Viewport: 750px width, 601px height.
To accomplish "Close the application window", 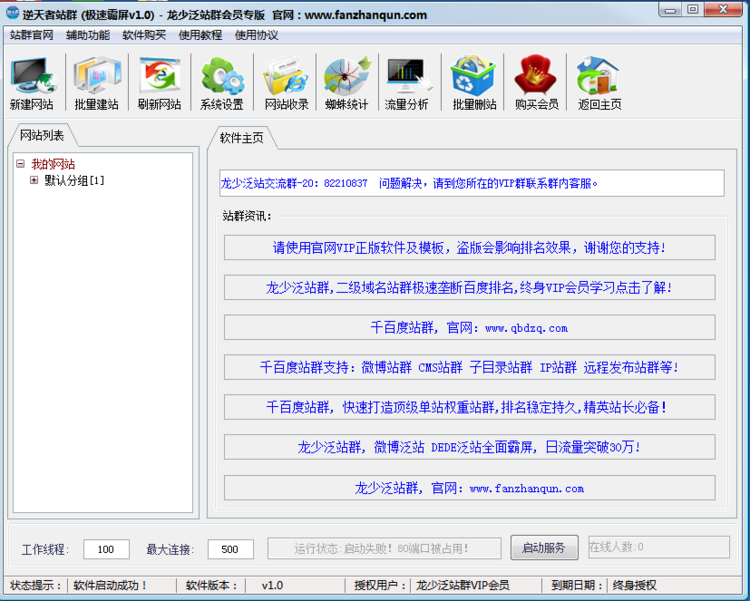I will 723,10.
